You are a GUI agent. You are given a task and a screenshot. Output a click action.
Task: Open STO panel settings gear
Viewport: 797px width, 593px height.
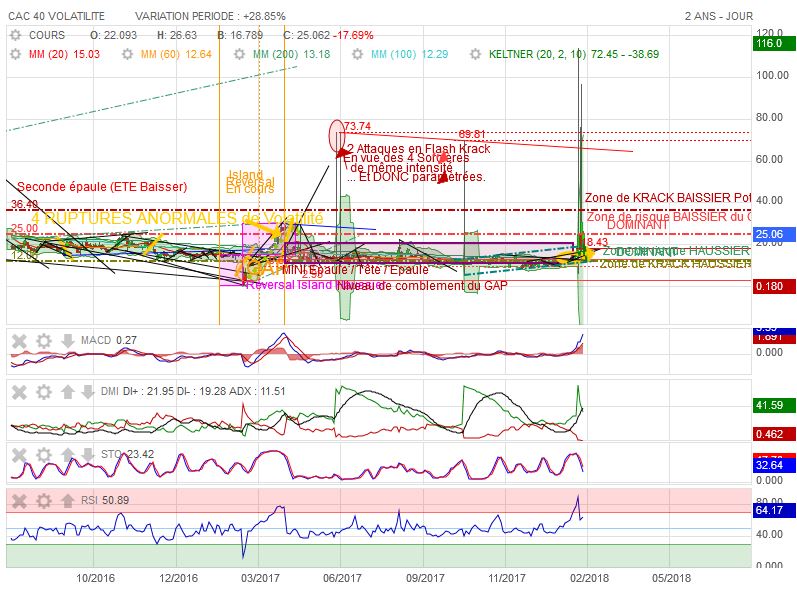point(44,454)
